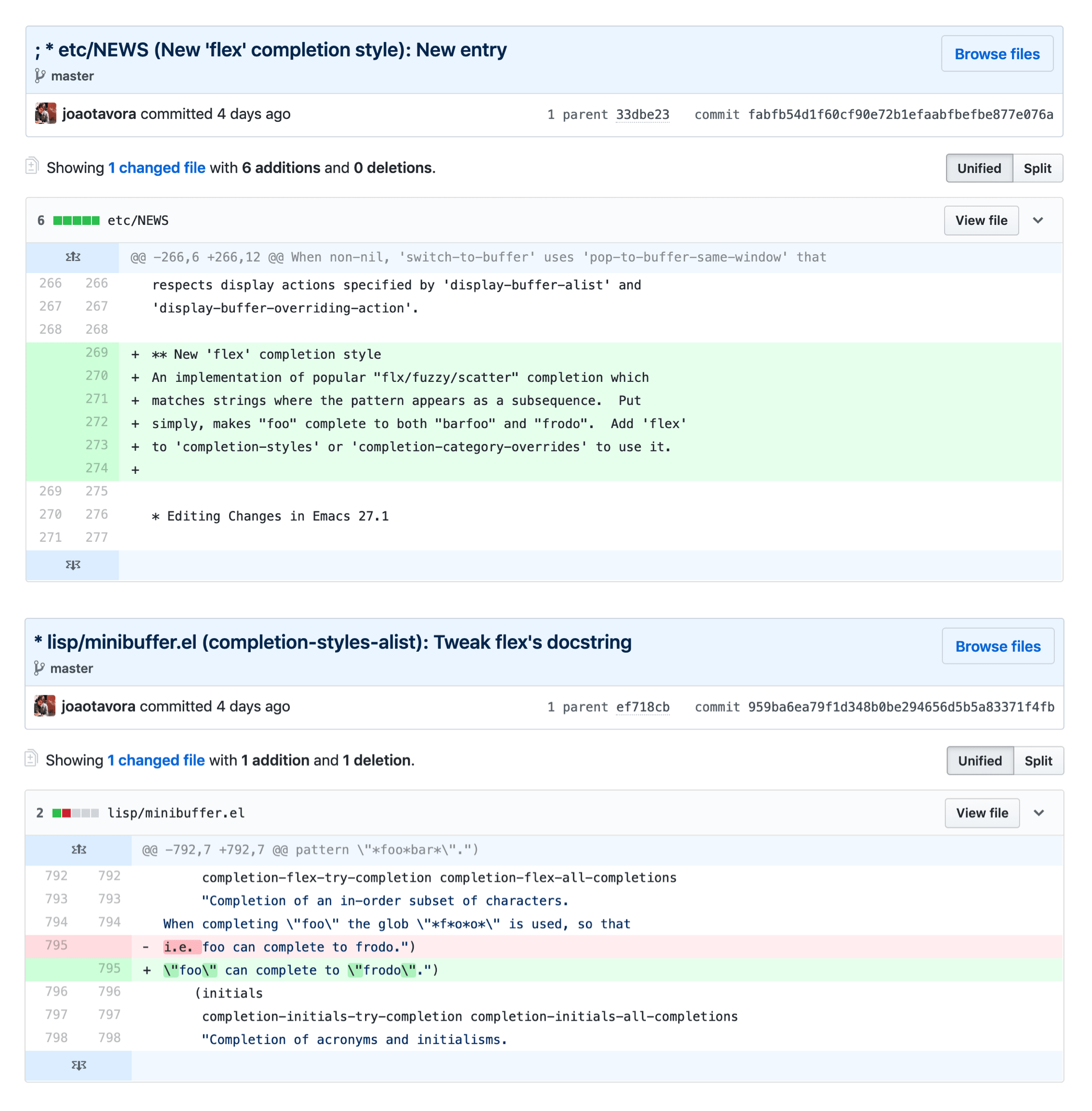This screenshot has width=1092, height=1111.
Task: Switch the second commit diff to Split view
Action: [1038, 761]
